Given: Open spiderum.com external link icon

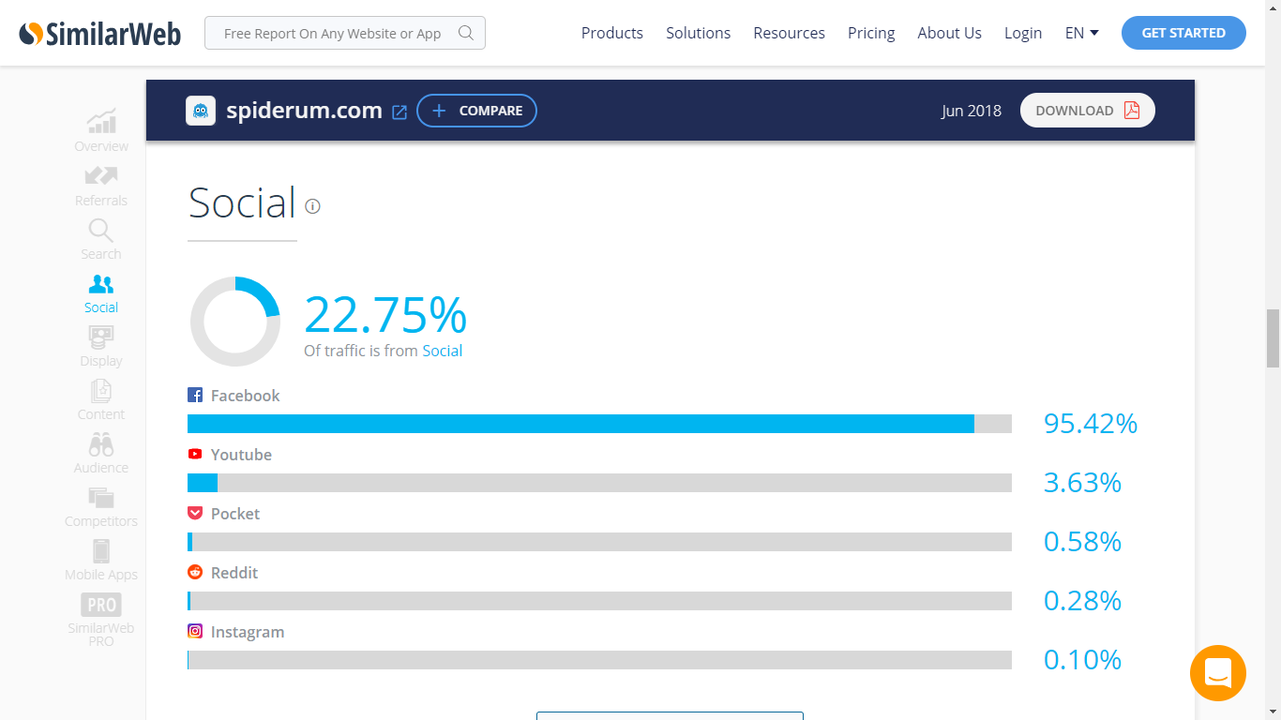Looking at the screenshot, I should (x=399, y=112).
